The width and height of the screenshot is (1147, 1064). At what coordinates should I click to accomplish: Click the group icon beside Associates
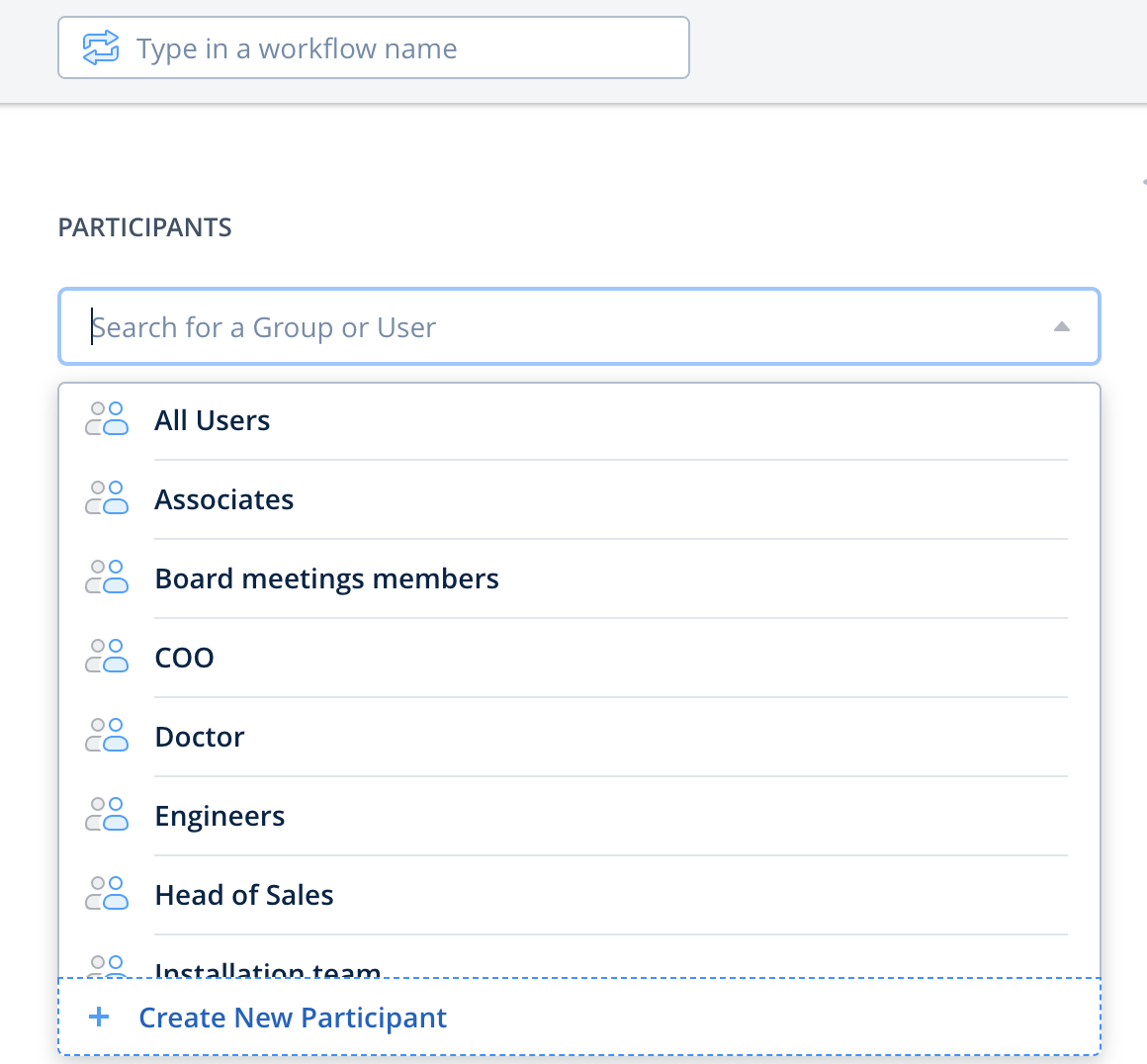[x=107, y=498]
